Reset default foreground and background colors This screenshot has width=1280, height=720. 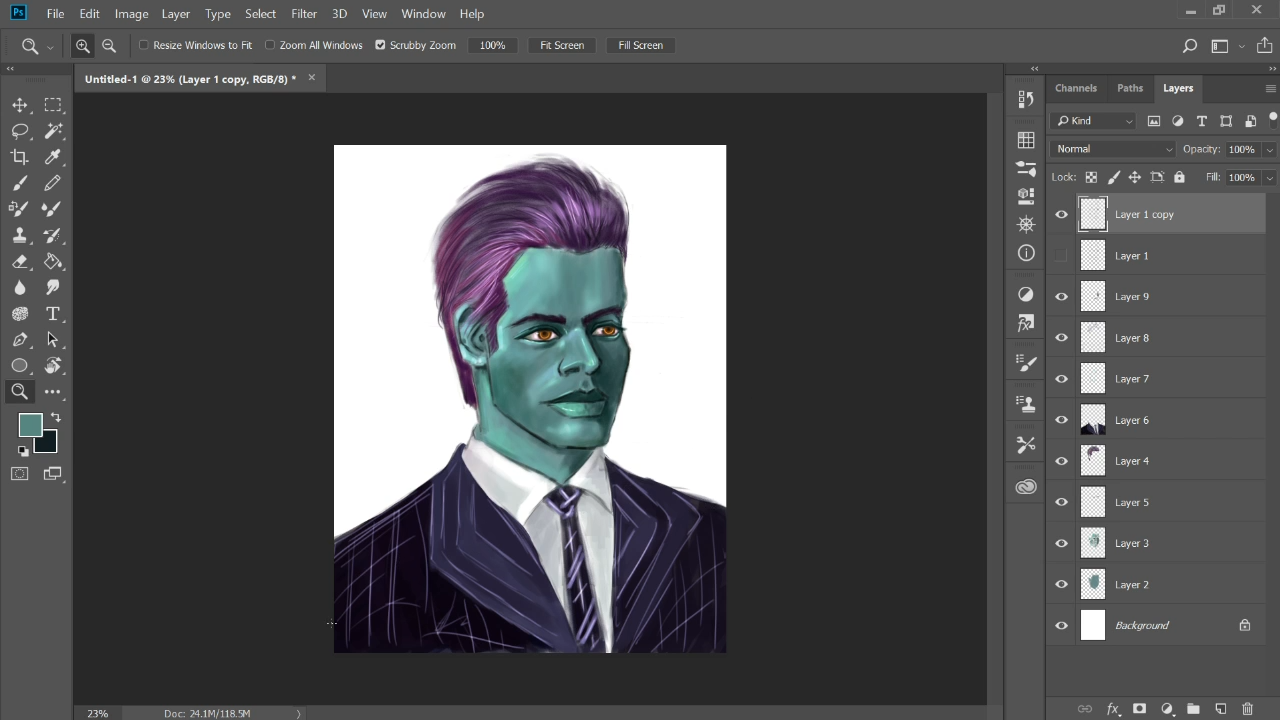point(23,451)
